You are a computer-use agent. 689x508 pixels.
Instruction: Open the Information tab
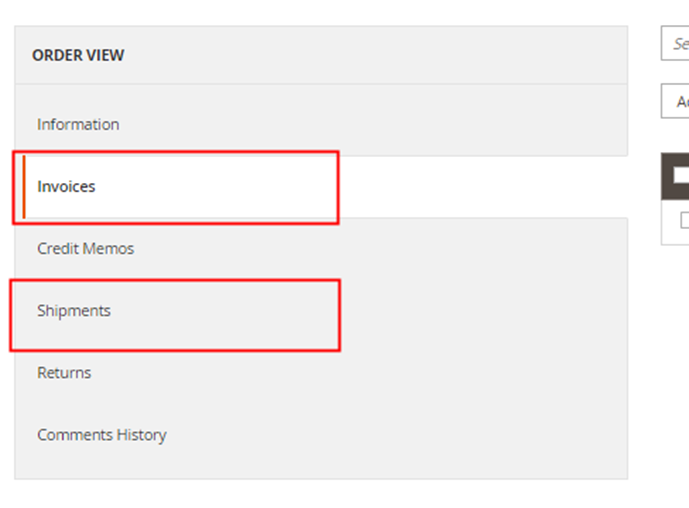78,125
